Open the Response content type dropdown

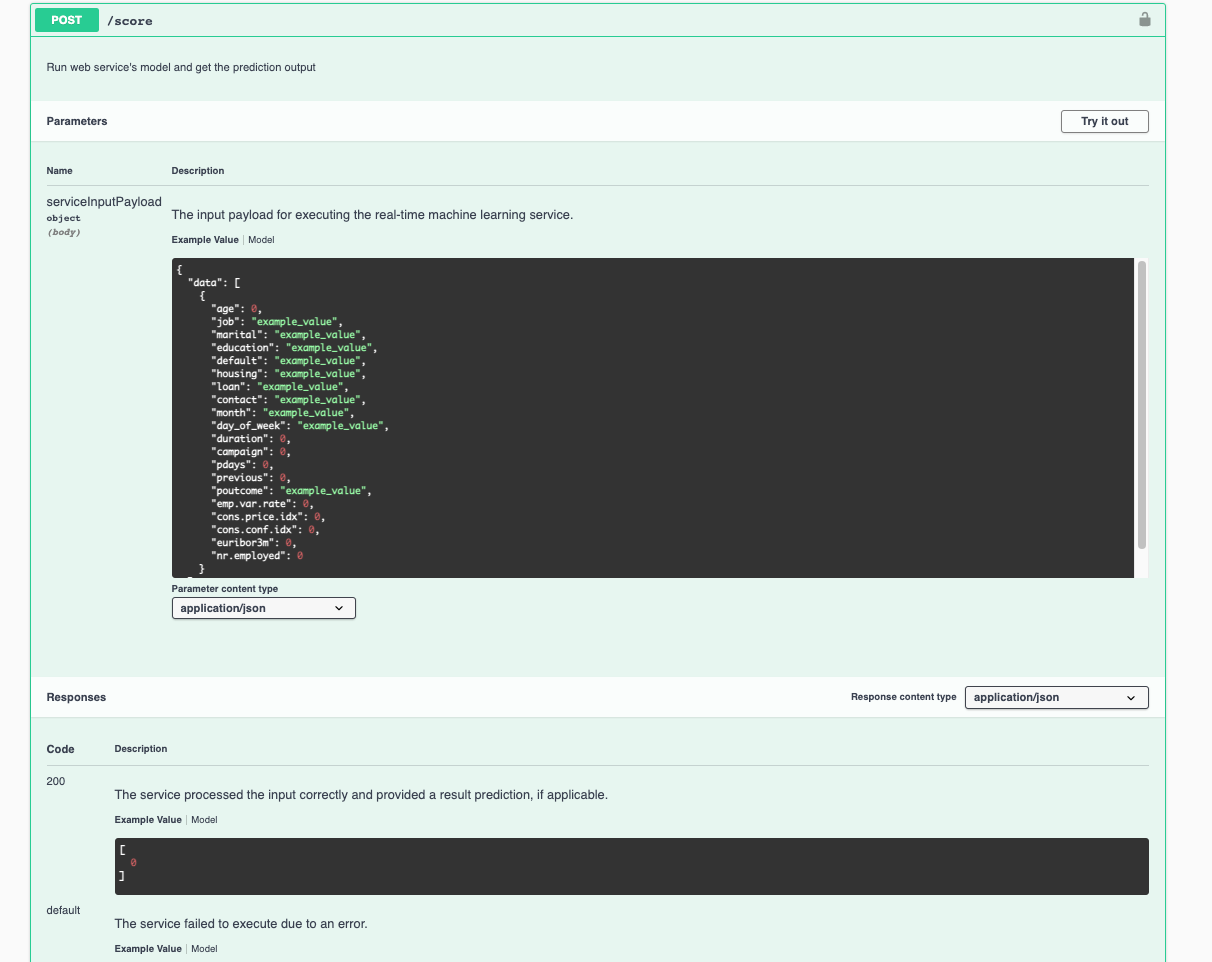click(x=1056, y=697)
